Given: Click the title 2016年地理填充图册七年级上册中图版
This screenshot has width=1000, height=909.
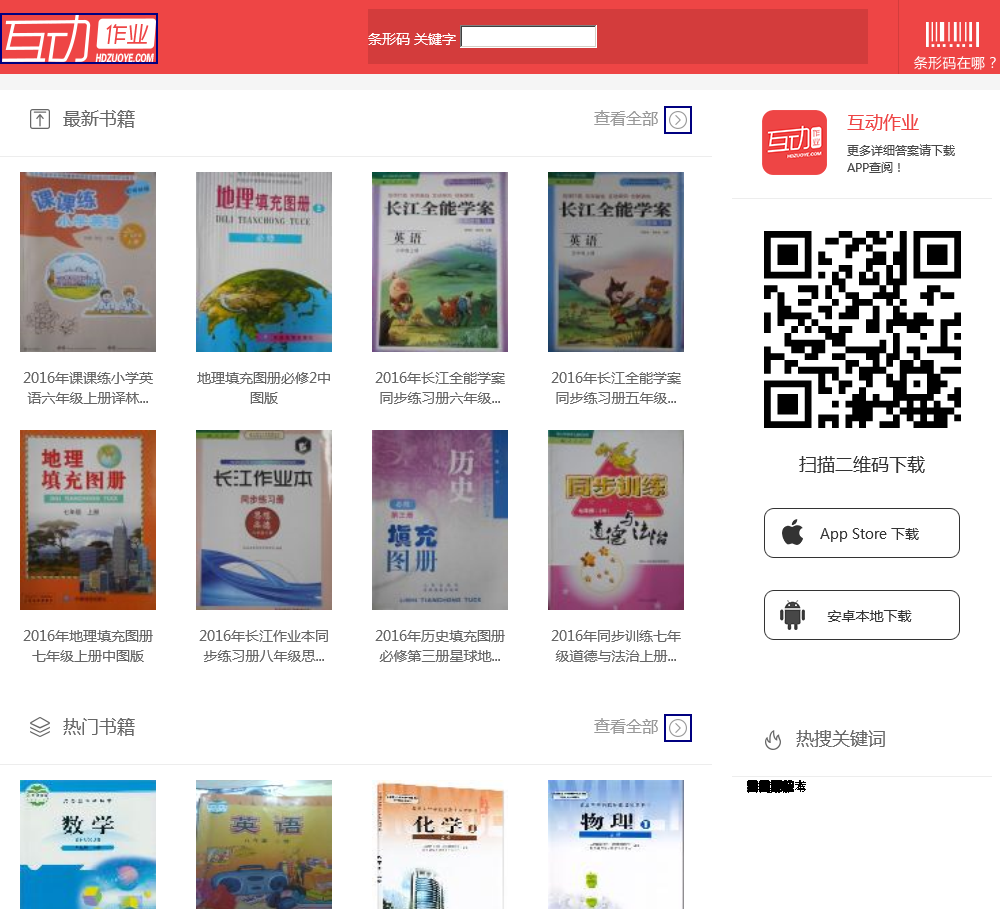Looking at the screenshot, I should (88, 646).
